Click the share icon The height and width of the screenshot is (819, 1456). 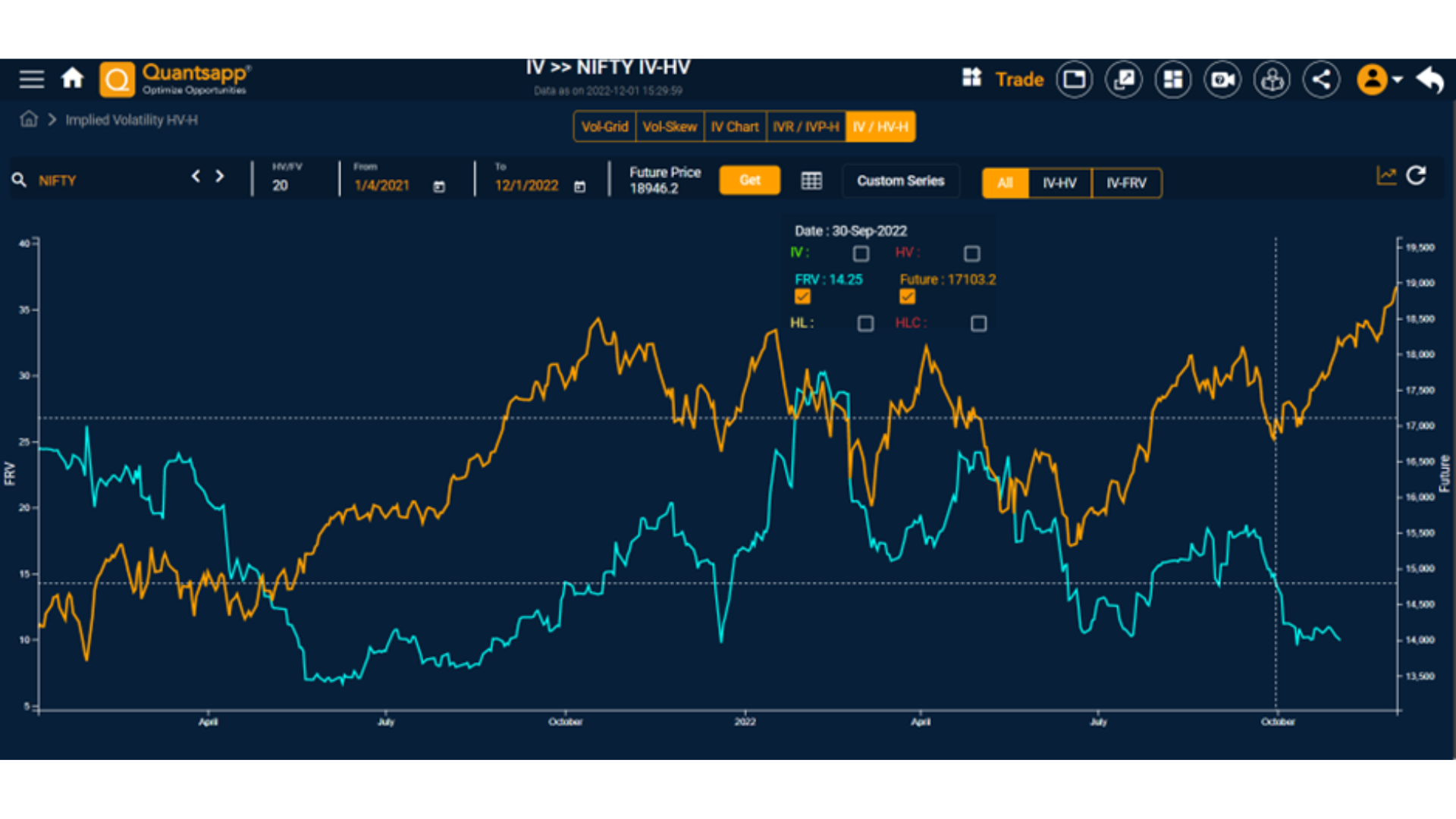click(1321, 80)
